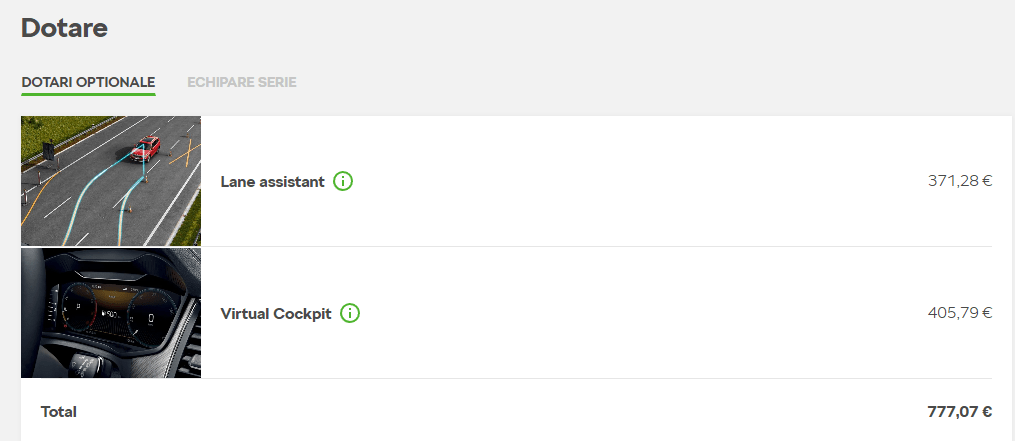Open the Lane assistant road thumbnail

111,181
